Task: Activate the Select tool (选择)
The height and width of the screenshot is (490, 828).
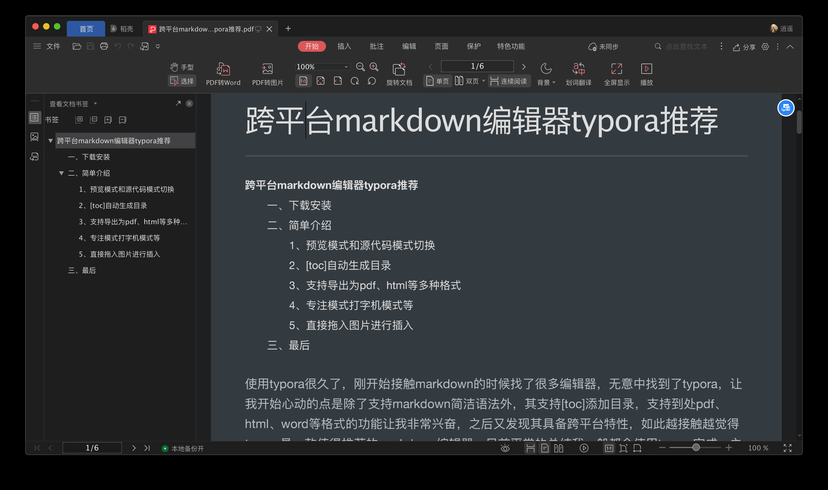Action: (182, 81)
